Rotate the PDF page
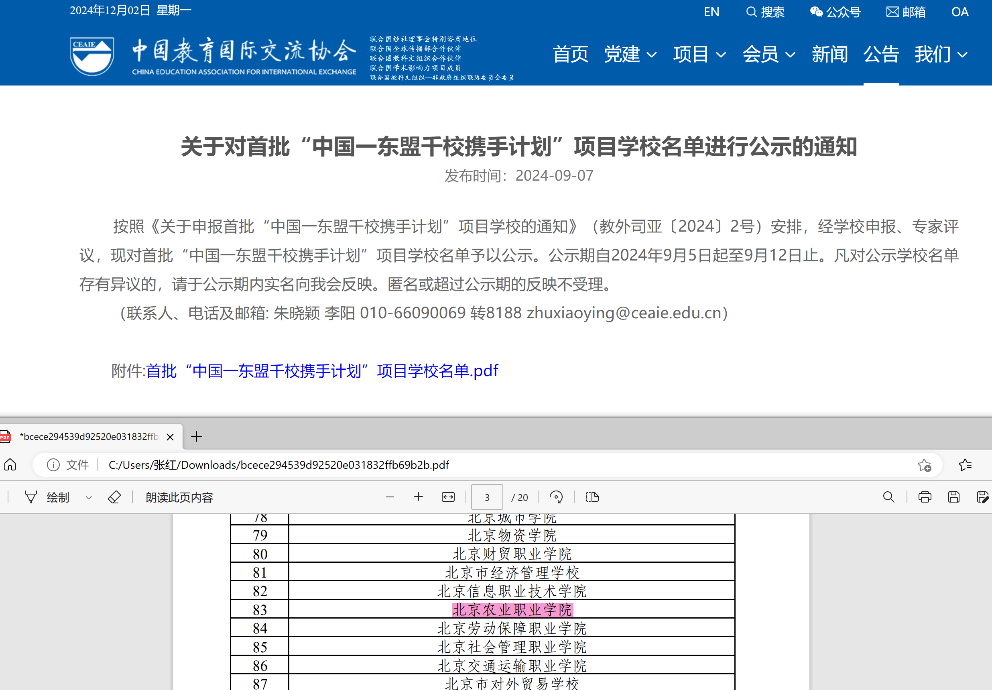 (x=557, y=497)
